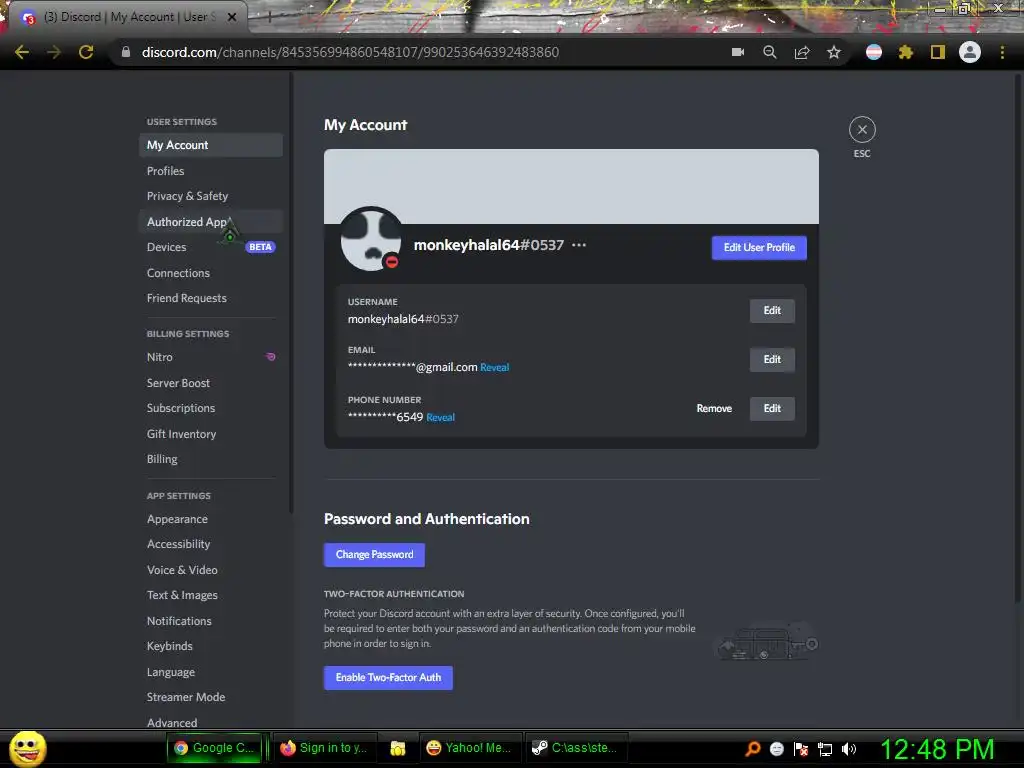Edit the phone number
Viewport: 1024px width, 768px height.
(772, 408)
